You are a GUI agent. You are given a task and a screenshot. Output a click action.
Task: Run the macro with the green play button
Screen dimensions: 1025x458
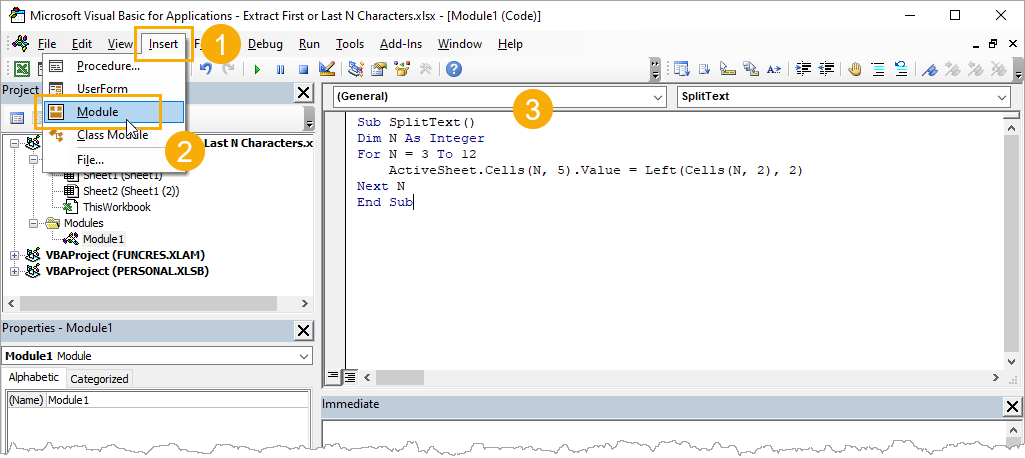point(258,69)
